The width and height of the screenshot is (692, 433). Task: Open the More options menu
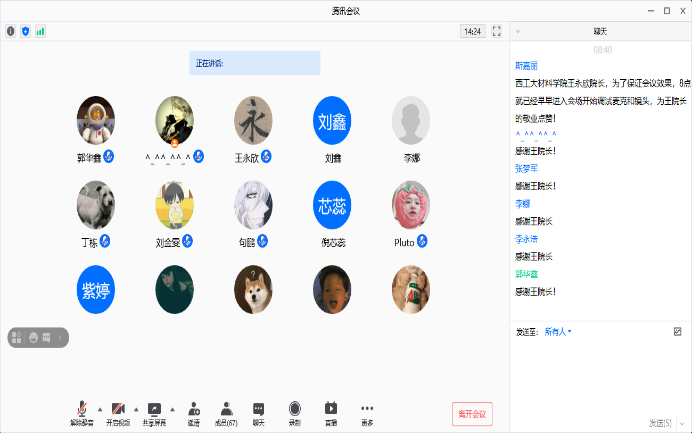[367, 411]
